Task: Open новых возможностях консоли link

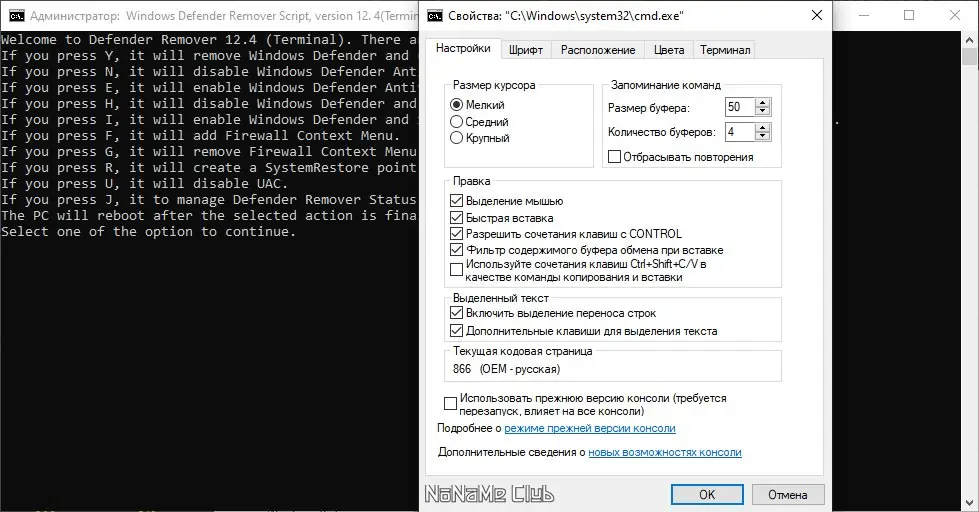Action: point(665,452)
